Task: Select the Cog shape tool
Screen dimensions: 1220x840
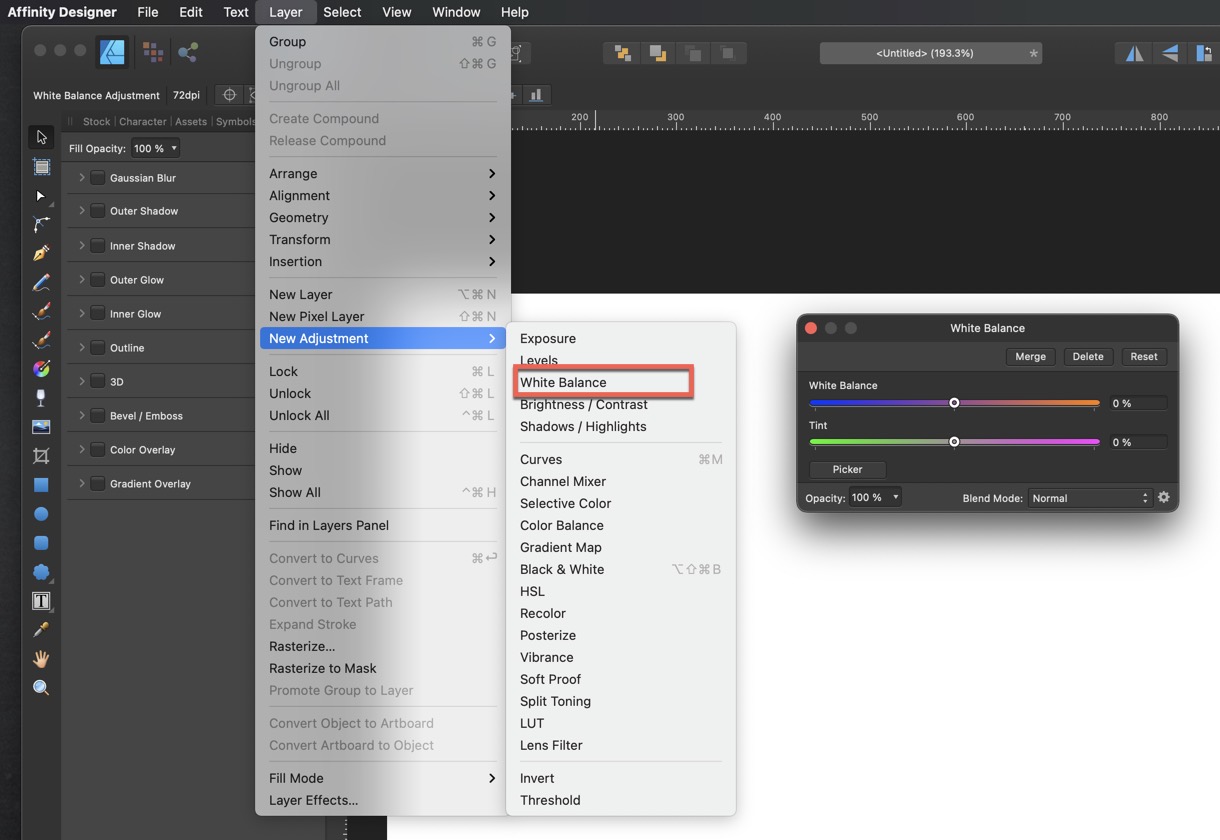Action: 41,572
